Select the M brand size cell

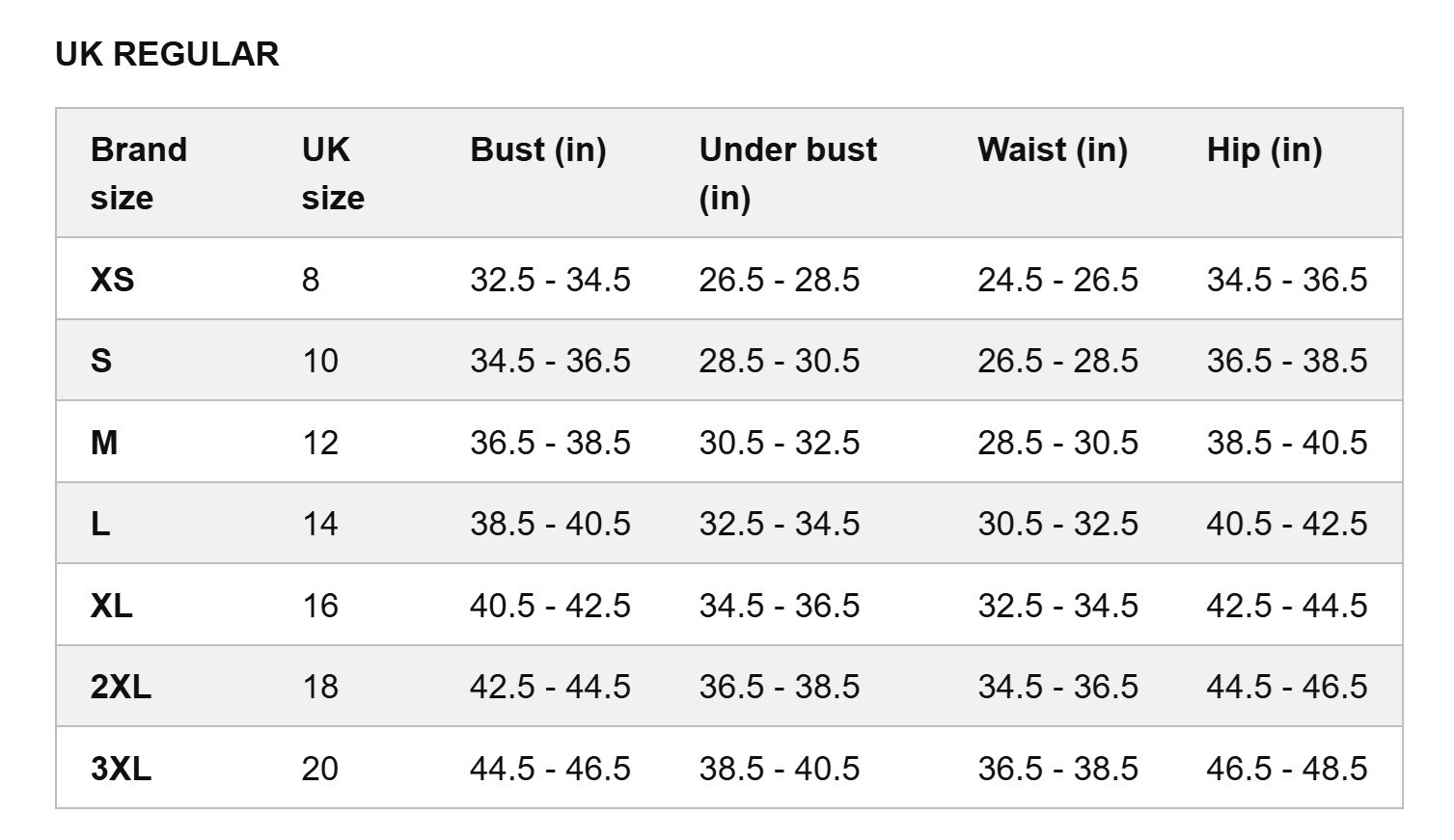point(104,443)
